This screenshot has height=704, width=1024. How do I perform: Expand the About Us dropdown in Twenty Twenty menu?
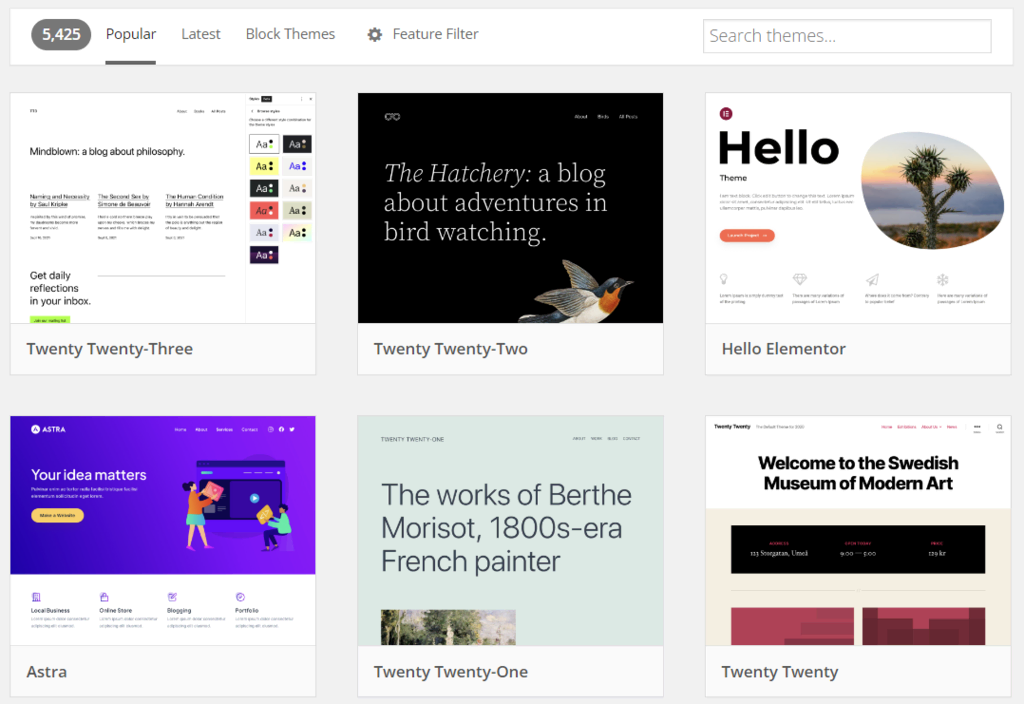[x=930, y=427]
